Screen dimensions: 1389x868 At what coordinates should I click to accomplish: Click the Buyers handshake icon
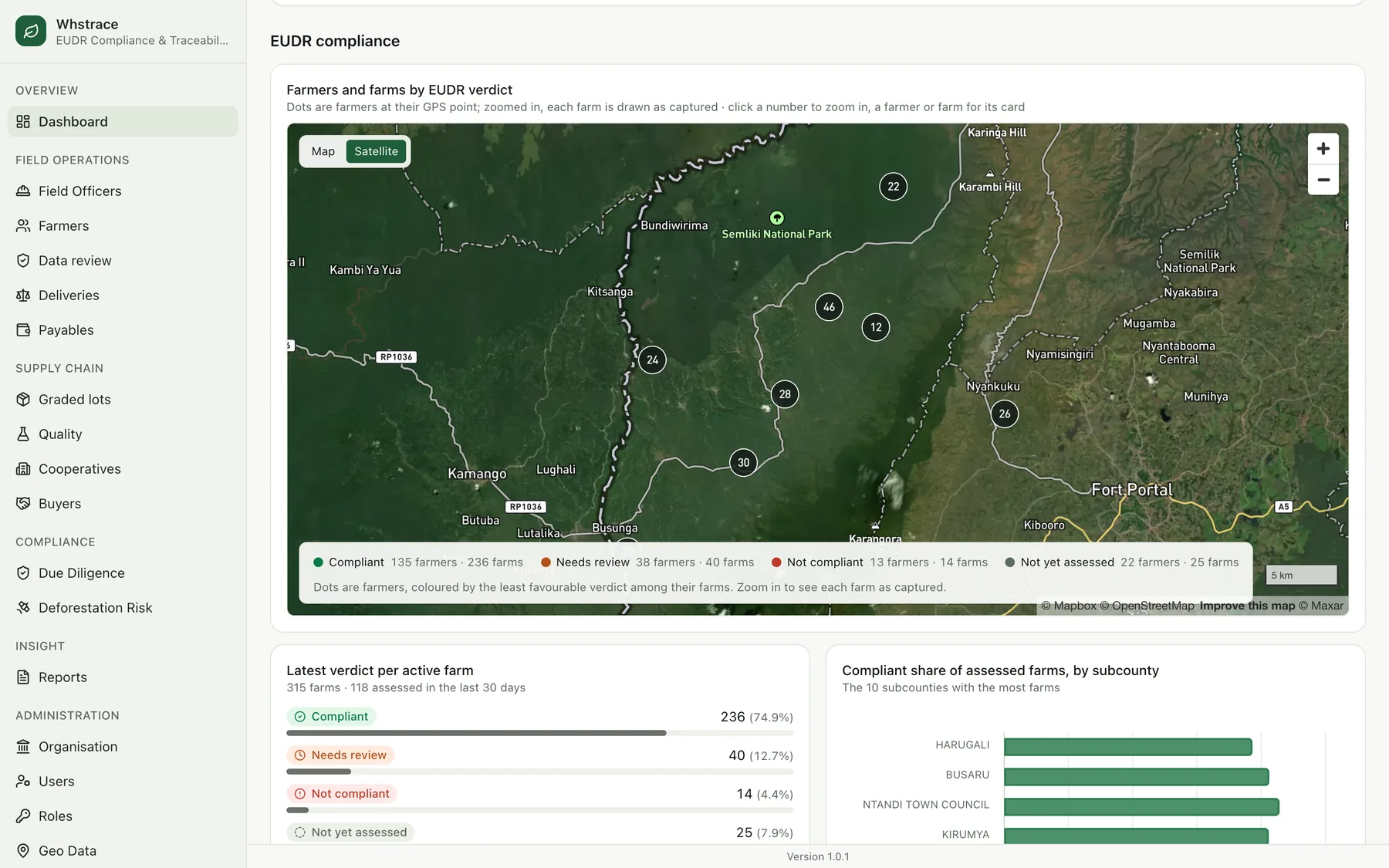tap(23, 504)
